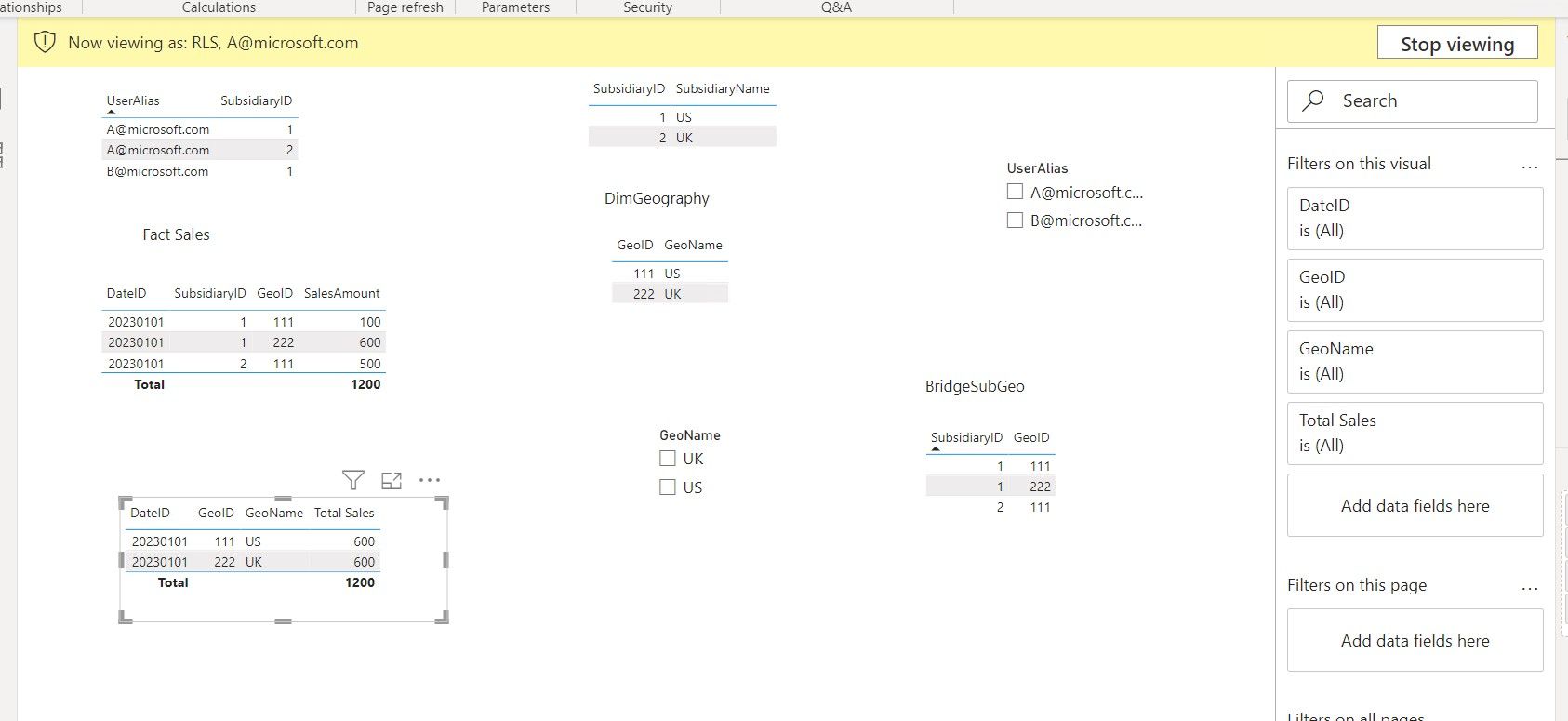Click the 'Filters on this visual' heading
This screenshot has width=1568, height=721.
[x=1359, y=164]
